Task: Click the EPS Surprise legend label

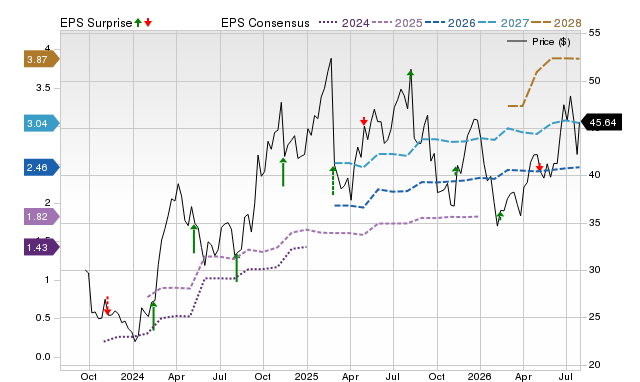Action: point(96,23)
